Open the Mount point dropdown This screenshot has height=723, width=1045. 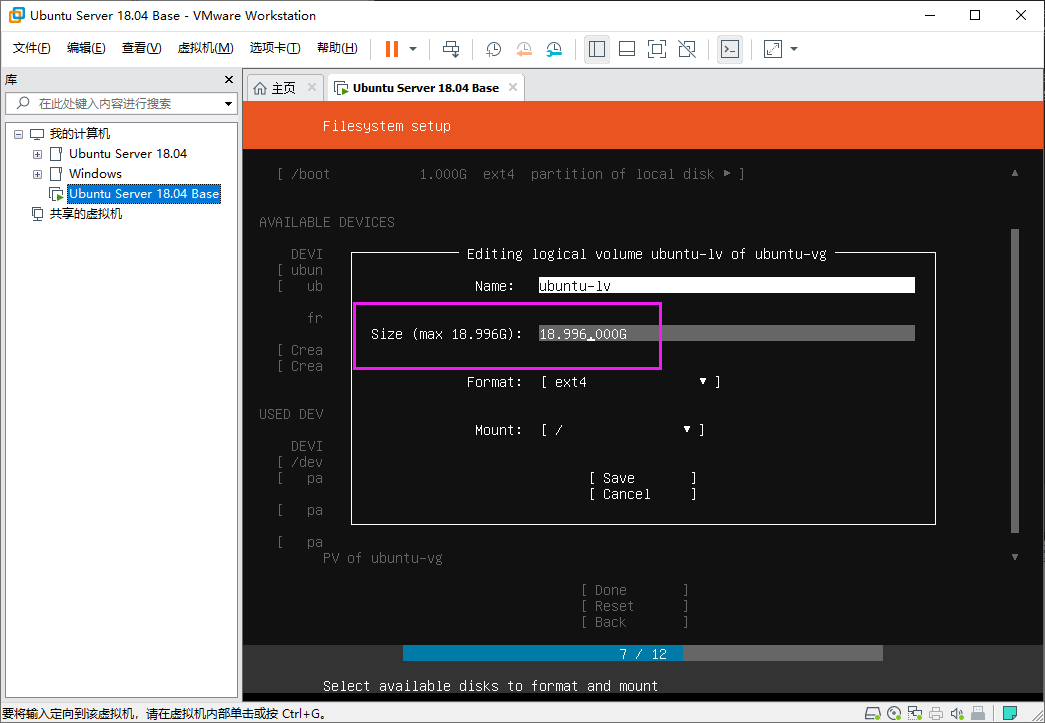(x=623, y=430)
